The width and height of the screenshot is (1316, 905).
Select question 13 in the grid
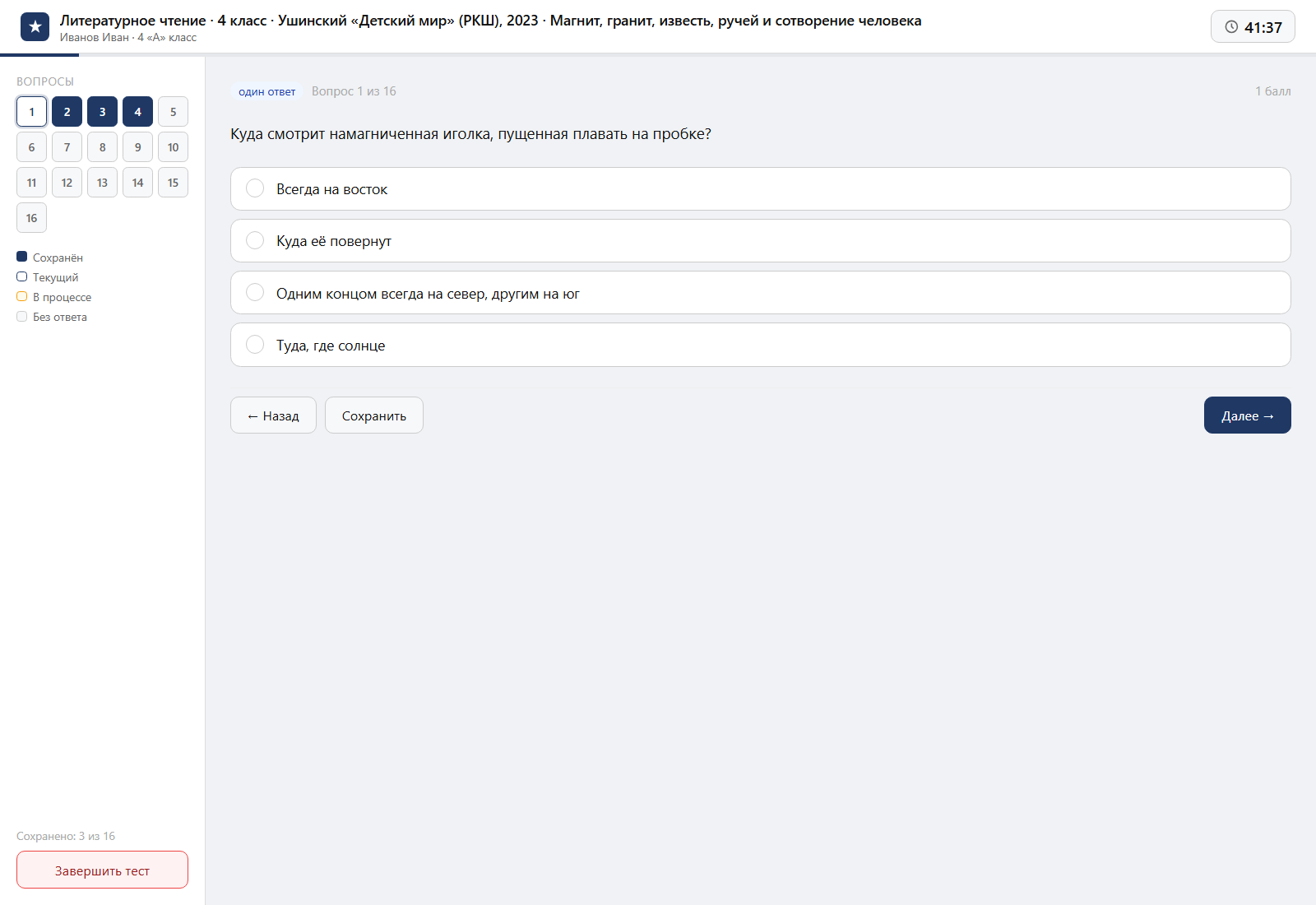102,183
